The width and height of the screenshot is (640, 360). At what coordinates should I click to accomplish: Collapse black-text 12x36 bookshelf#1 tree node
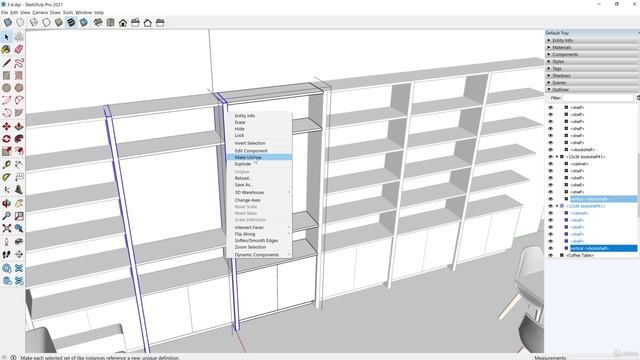[x=557, y=157]
